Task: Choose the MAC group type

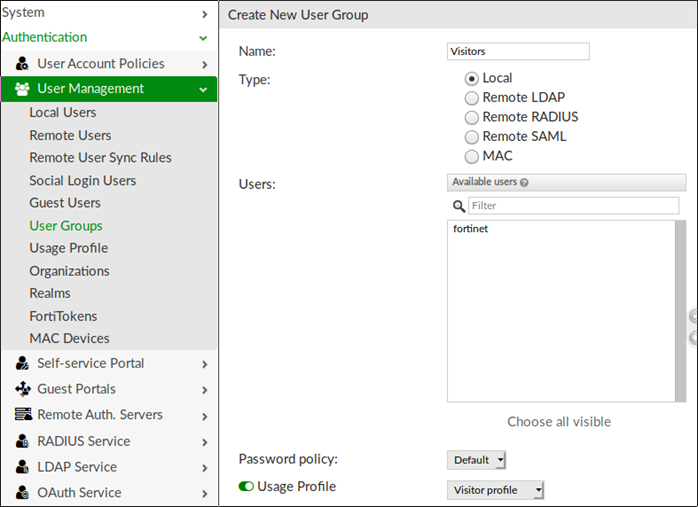Action: [472, 156]
